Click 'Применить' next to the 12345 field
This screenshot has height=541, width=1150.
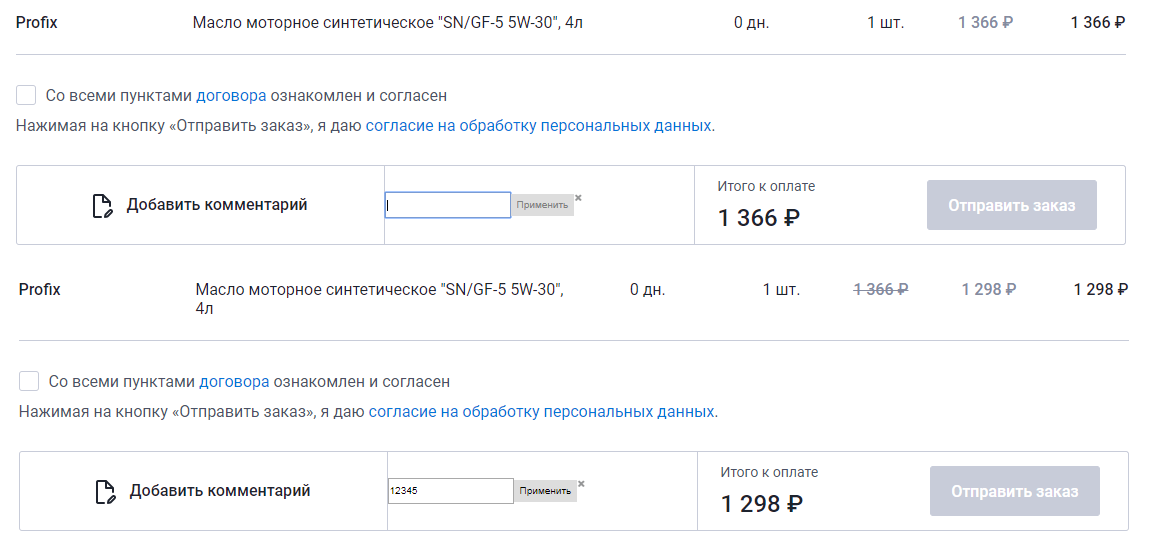(x=545, y=491)
